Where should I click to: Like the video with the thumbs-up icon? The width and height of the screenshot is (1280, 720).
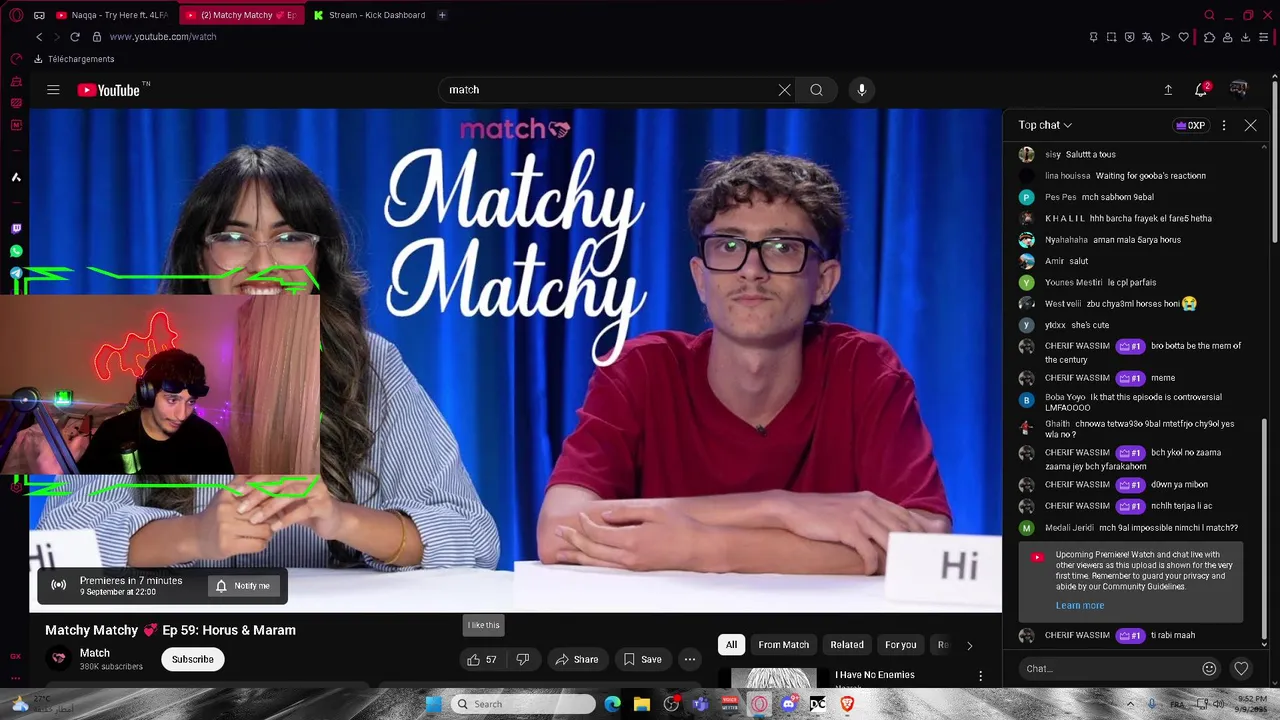click(x=482, y=659)
